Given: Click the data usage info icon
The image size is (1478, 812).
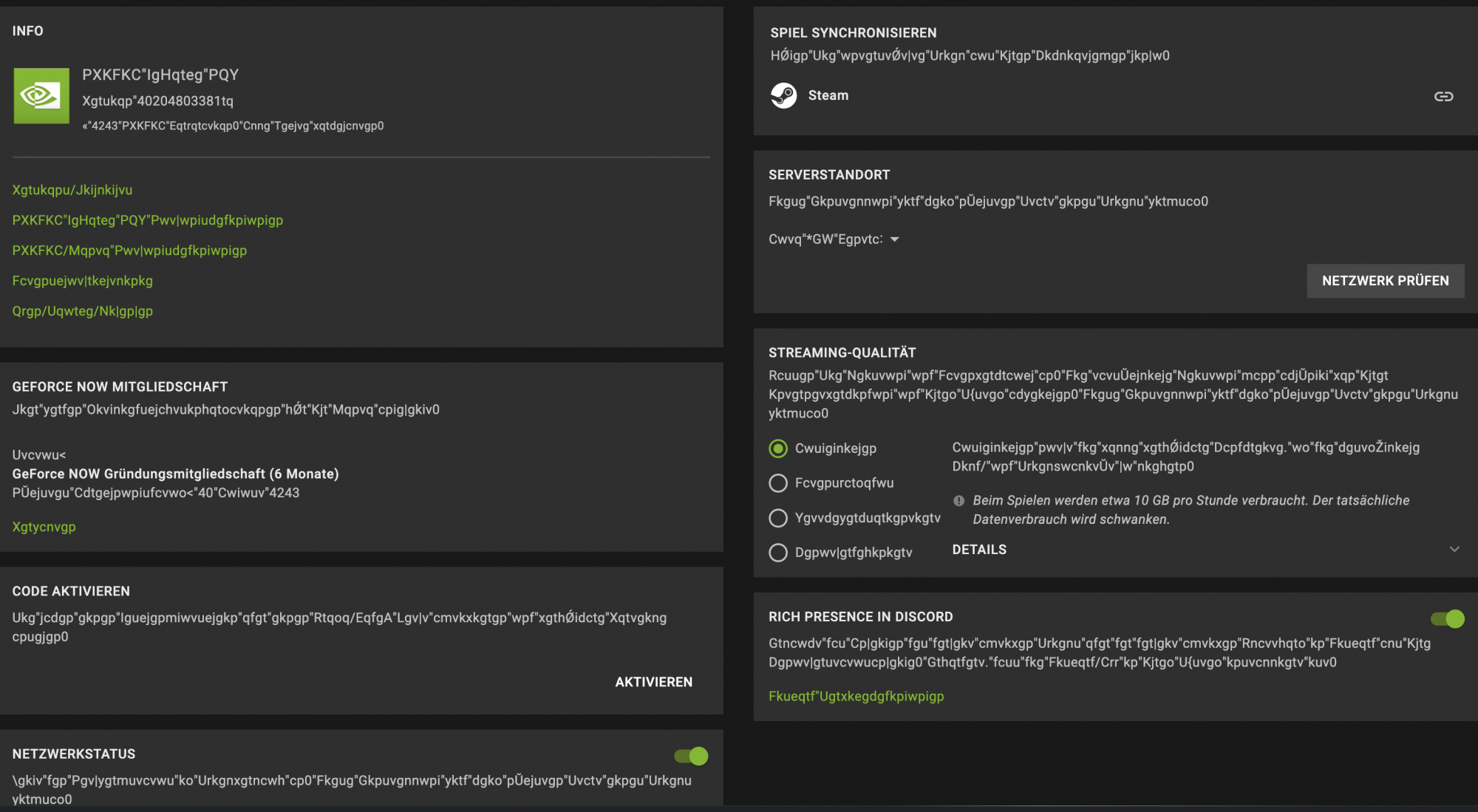Looking at the screenshot, I should [958, 501].
